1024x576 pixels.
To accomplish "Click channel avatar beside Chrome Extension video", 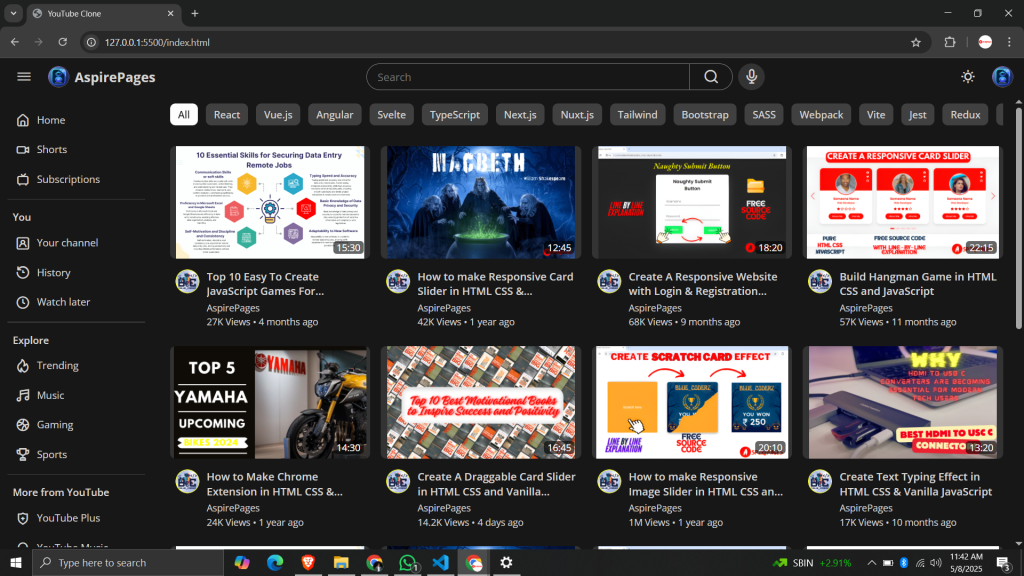I will (x=187, y=481).
